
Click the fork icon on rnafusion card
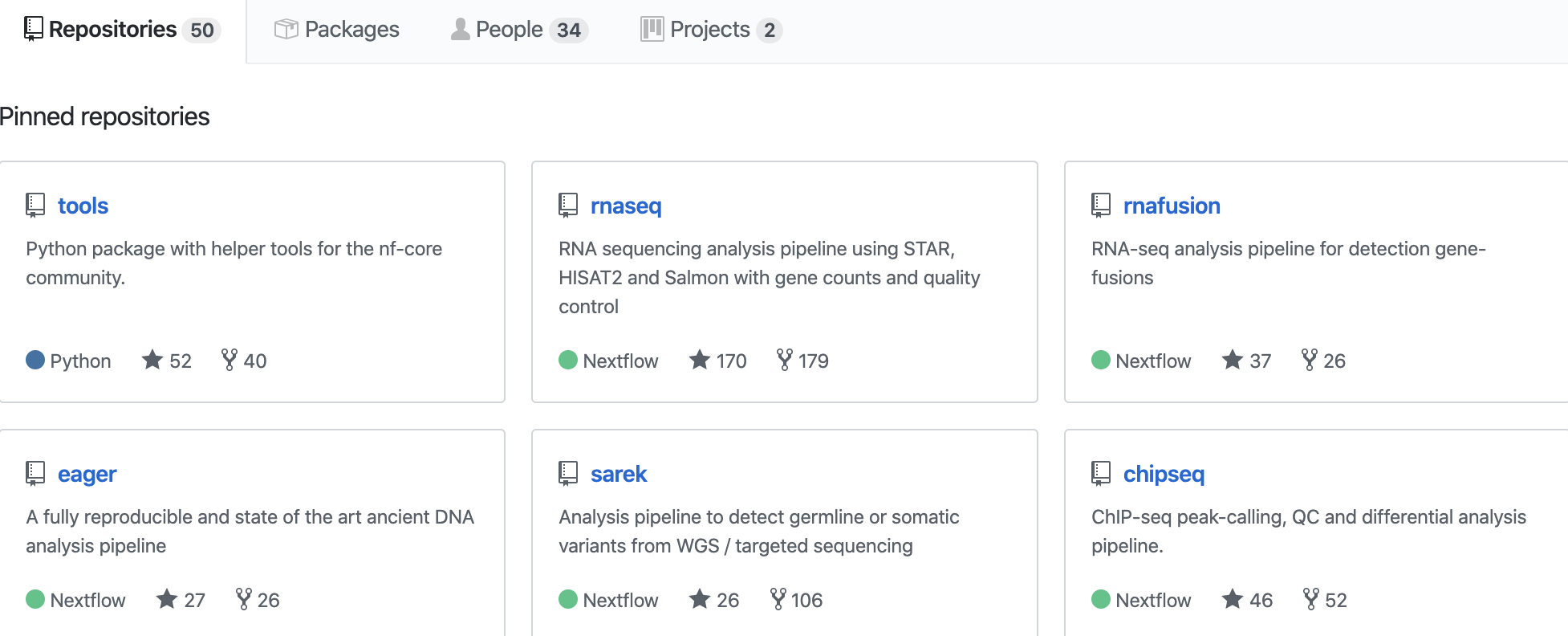pos(1310,360)
